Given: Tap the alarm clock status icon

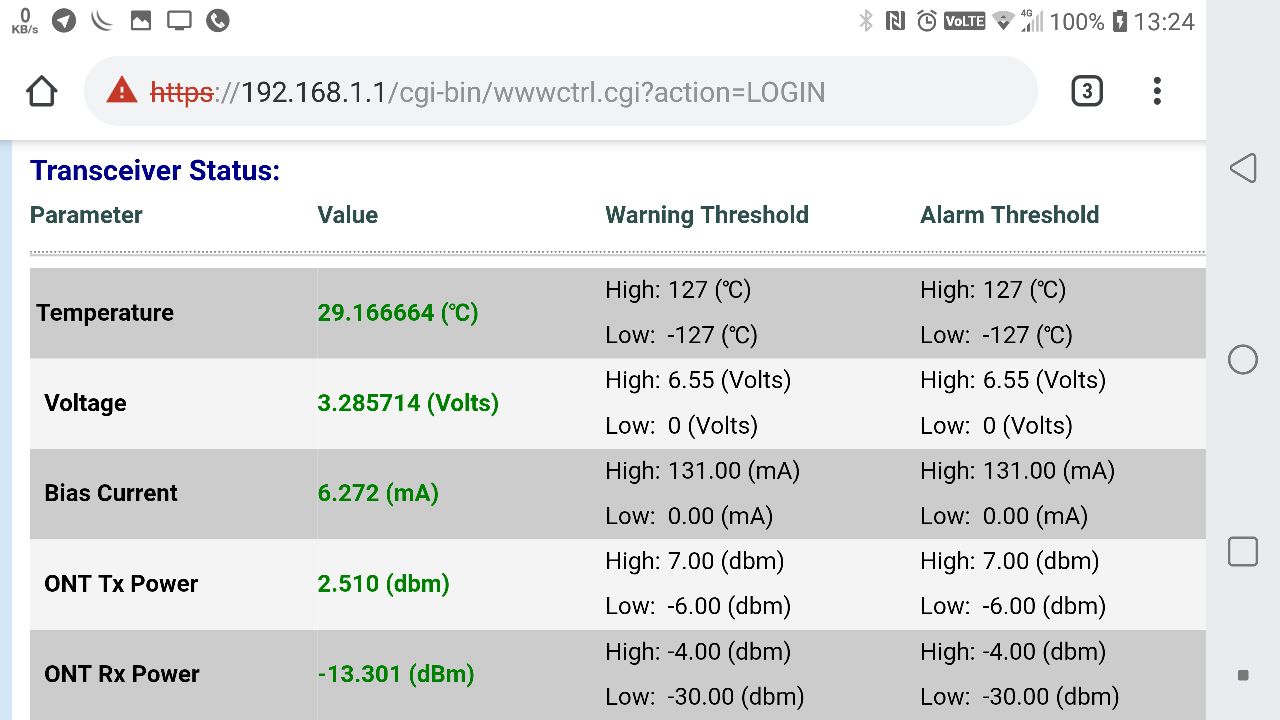Looking at the screenshot, I should click(x=927, y=21).
